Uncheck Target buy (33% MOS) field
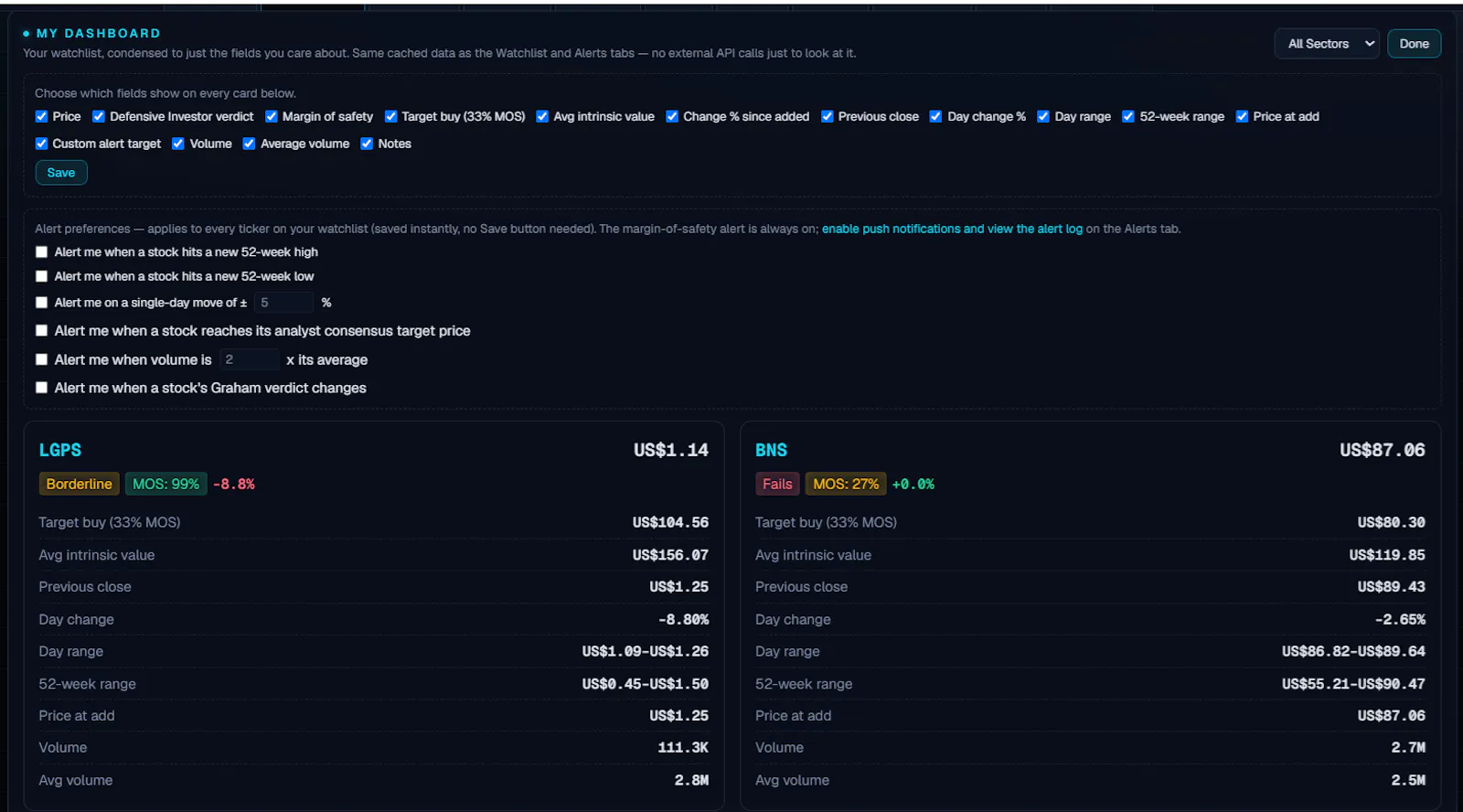 point(391,116)
